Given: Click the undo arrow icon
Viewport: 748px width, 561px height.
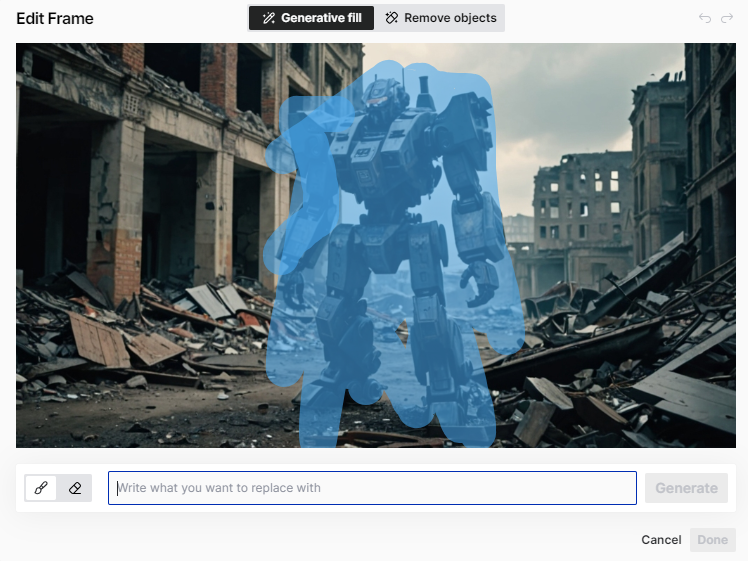Looking at the screenshot, I should pyautogui.click(x=705, y=18).
